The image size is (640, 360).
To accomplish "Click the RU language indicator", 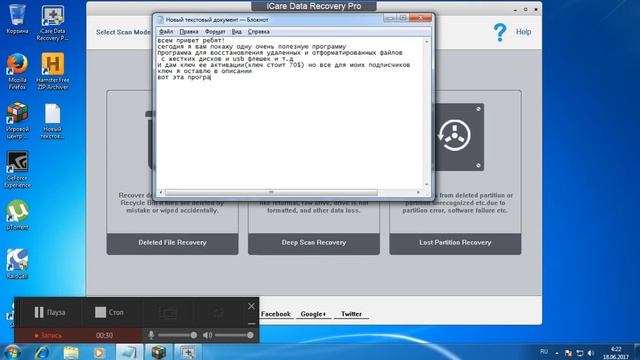I will 544,351.
